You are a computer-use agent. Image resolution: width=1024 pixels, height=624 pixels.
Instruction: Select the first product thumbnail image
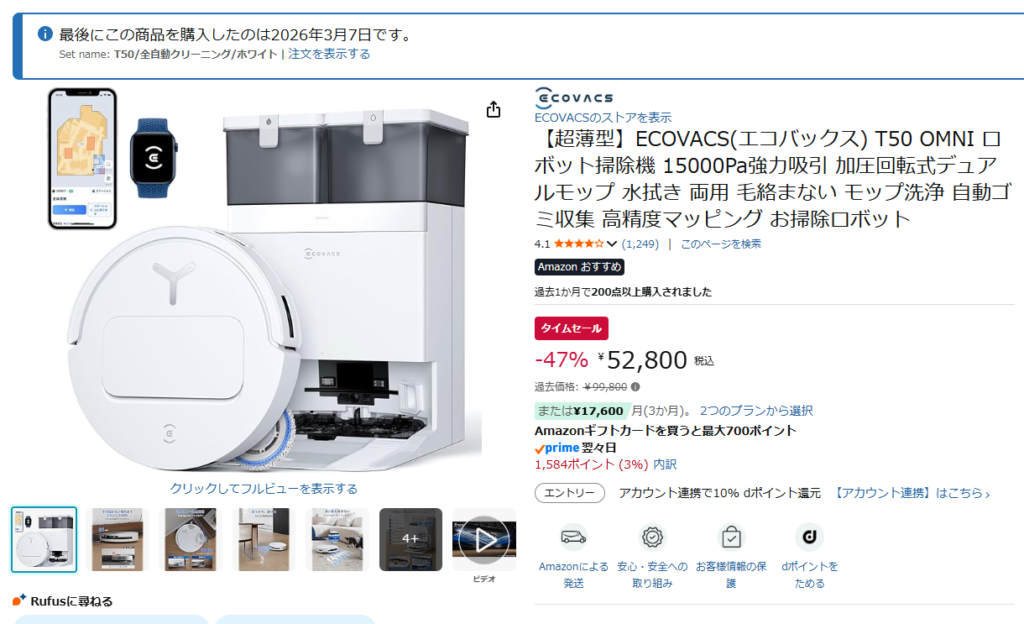pyautogui.click(x=44, y=540)
